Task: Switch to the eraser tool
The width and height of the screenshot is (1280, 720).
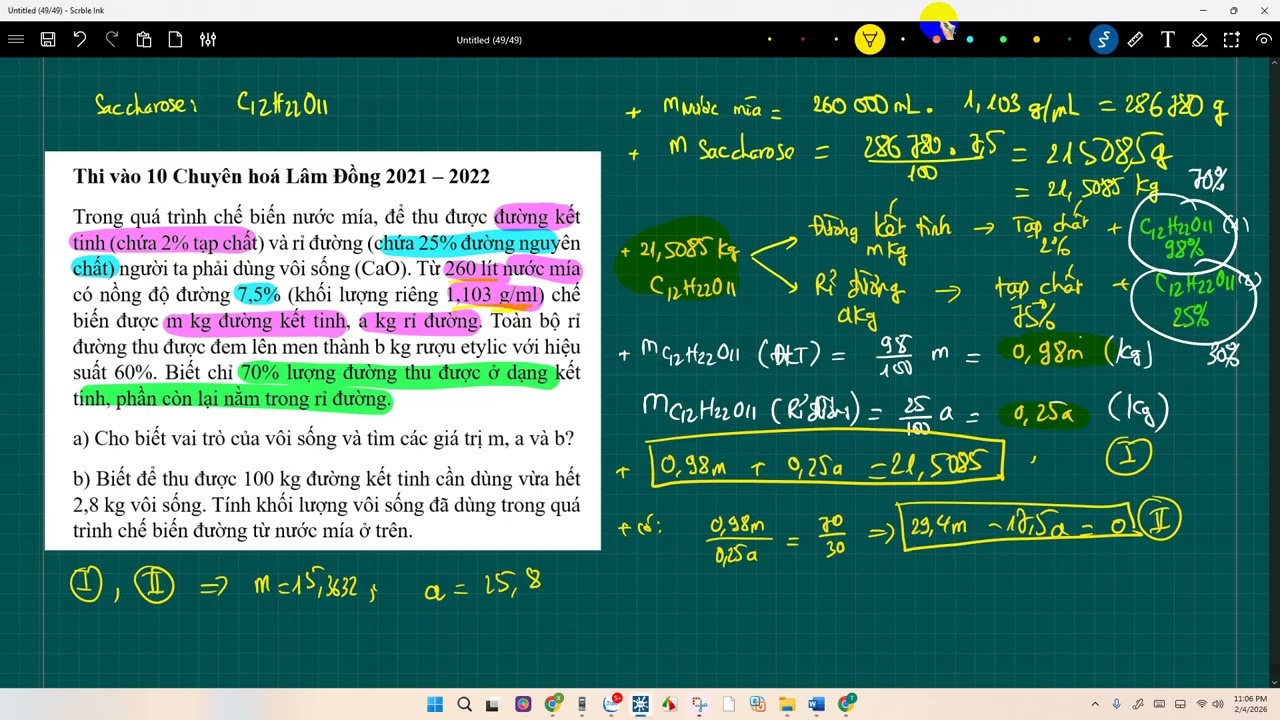Action: [x=1200, y=40]
